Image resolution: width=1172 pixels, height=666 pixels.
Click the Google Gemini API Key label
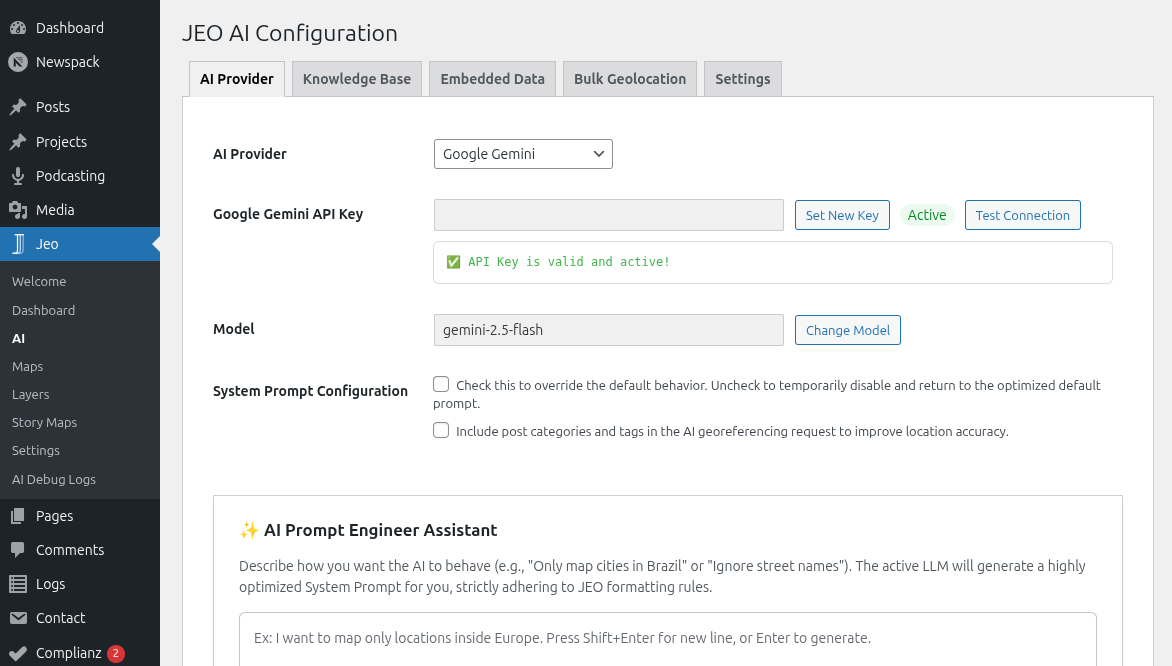(x=288, y=214)
